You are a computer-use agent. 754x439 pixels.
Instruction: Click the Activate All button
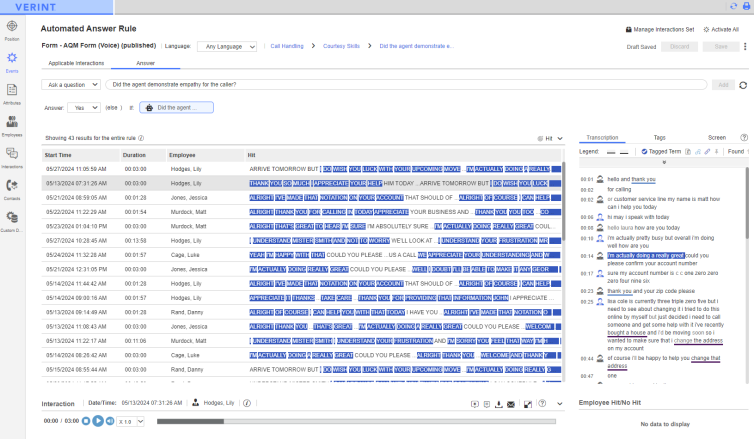tap(722, 30)
